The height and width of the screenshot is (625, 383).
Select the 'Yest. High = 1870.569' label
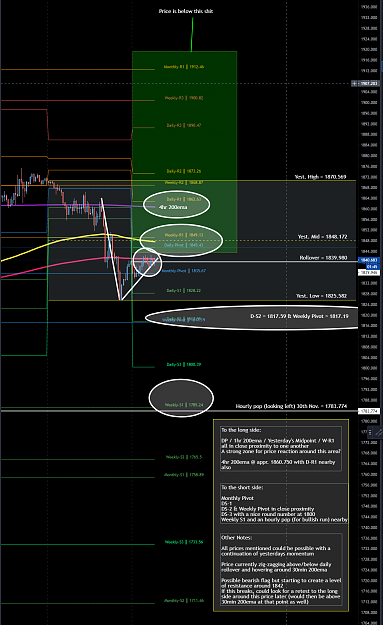coord(320,177)
